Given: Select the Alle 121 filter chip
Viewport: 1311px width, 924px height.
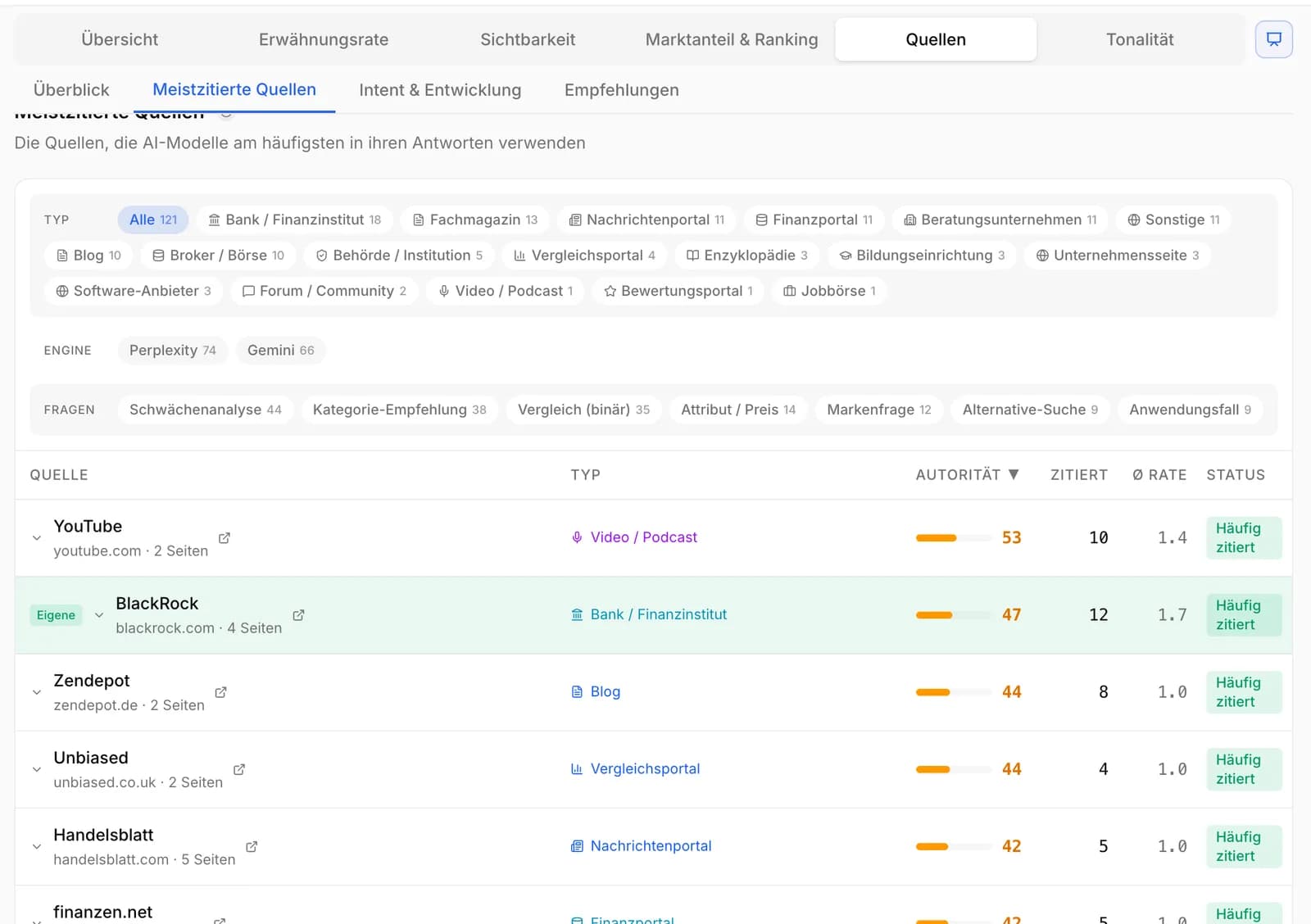Looking at the screenshot, I should [153, 220].
